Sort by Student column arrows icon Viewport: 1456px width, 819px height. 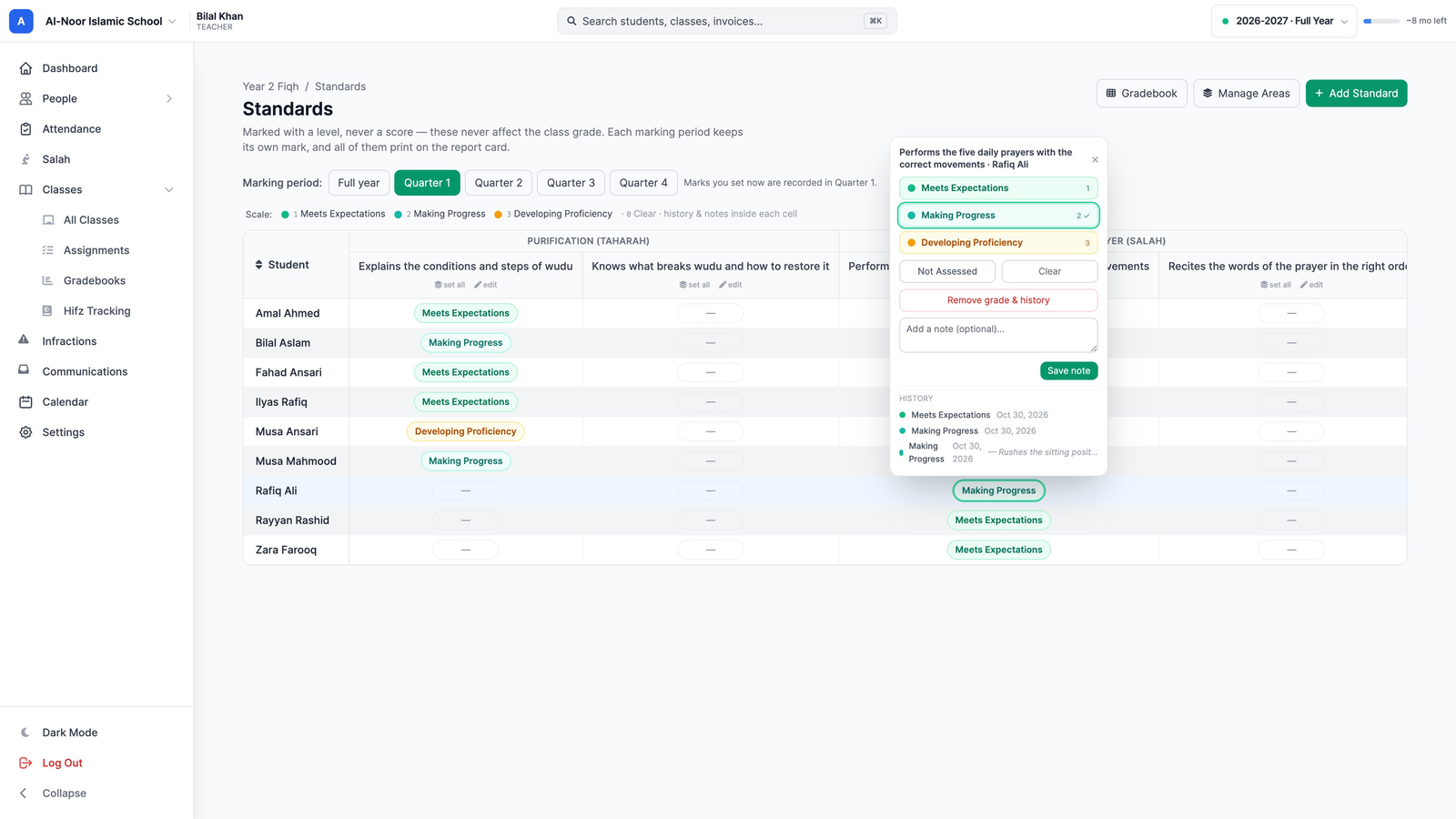pos(259,265)
